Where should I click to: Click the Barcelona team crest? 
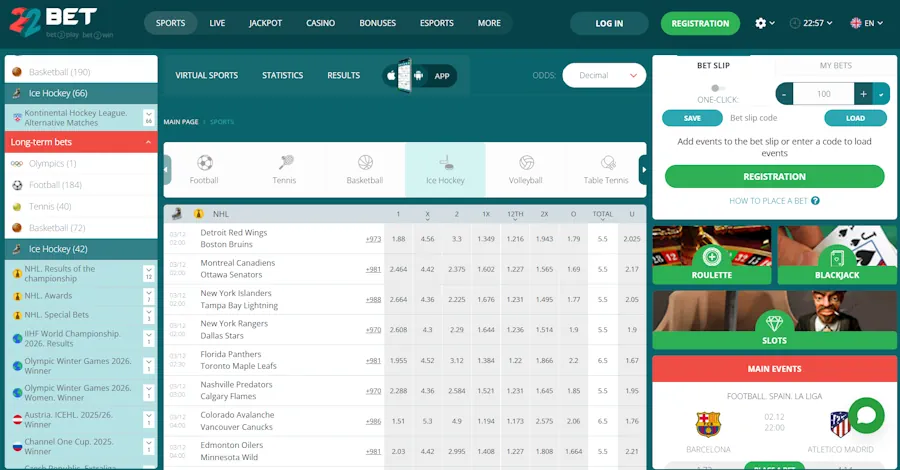[x=708, y=425]
